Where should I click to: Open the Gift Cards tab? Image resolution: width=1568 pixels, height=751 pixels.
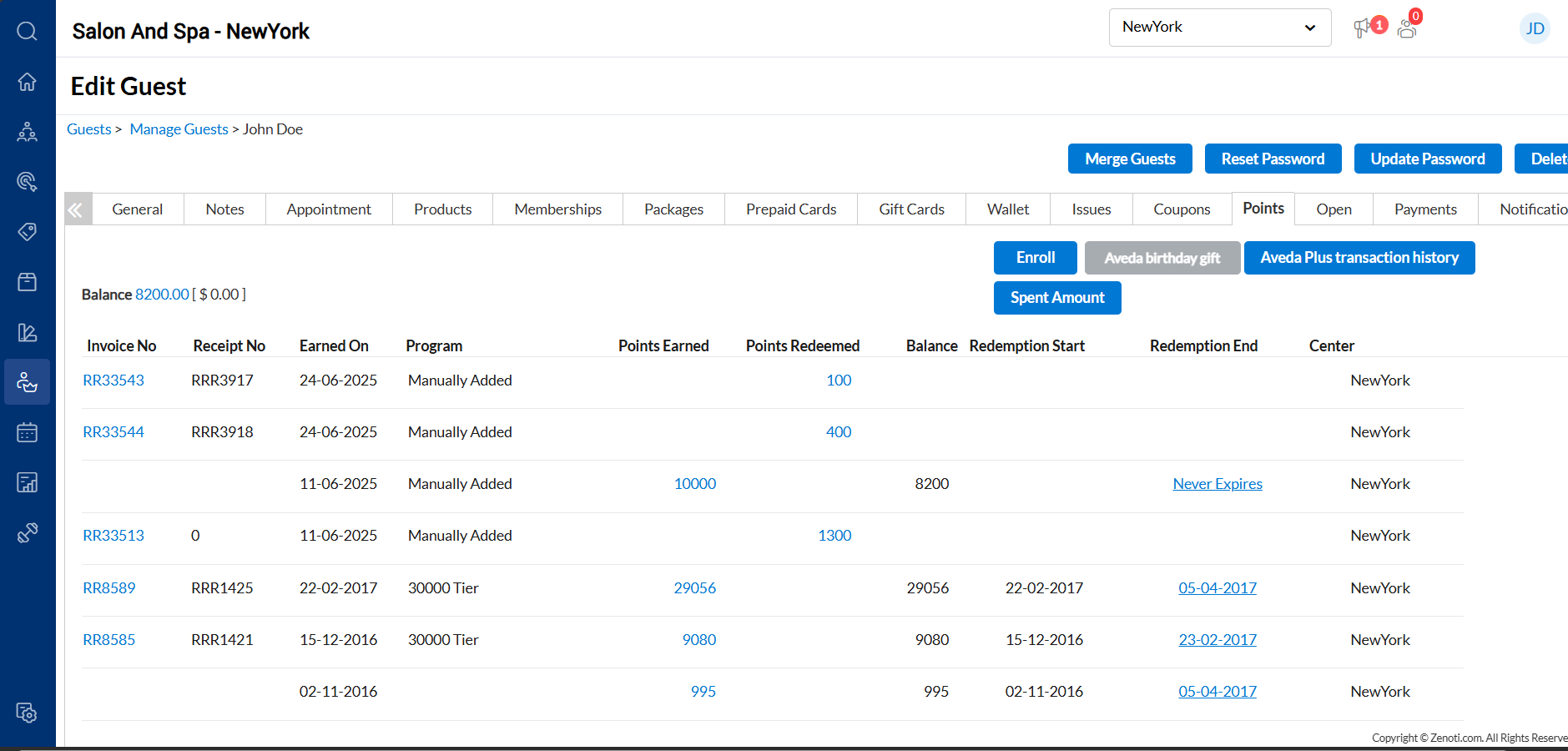click(911, 209)
